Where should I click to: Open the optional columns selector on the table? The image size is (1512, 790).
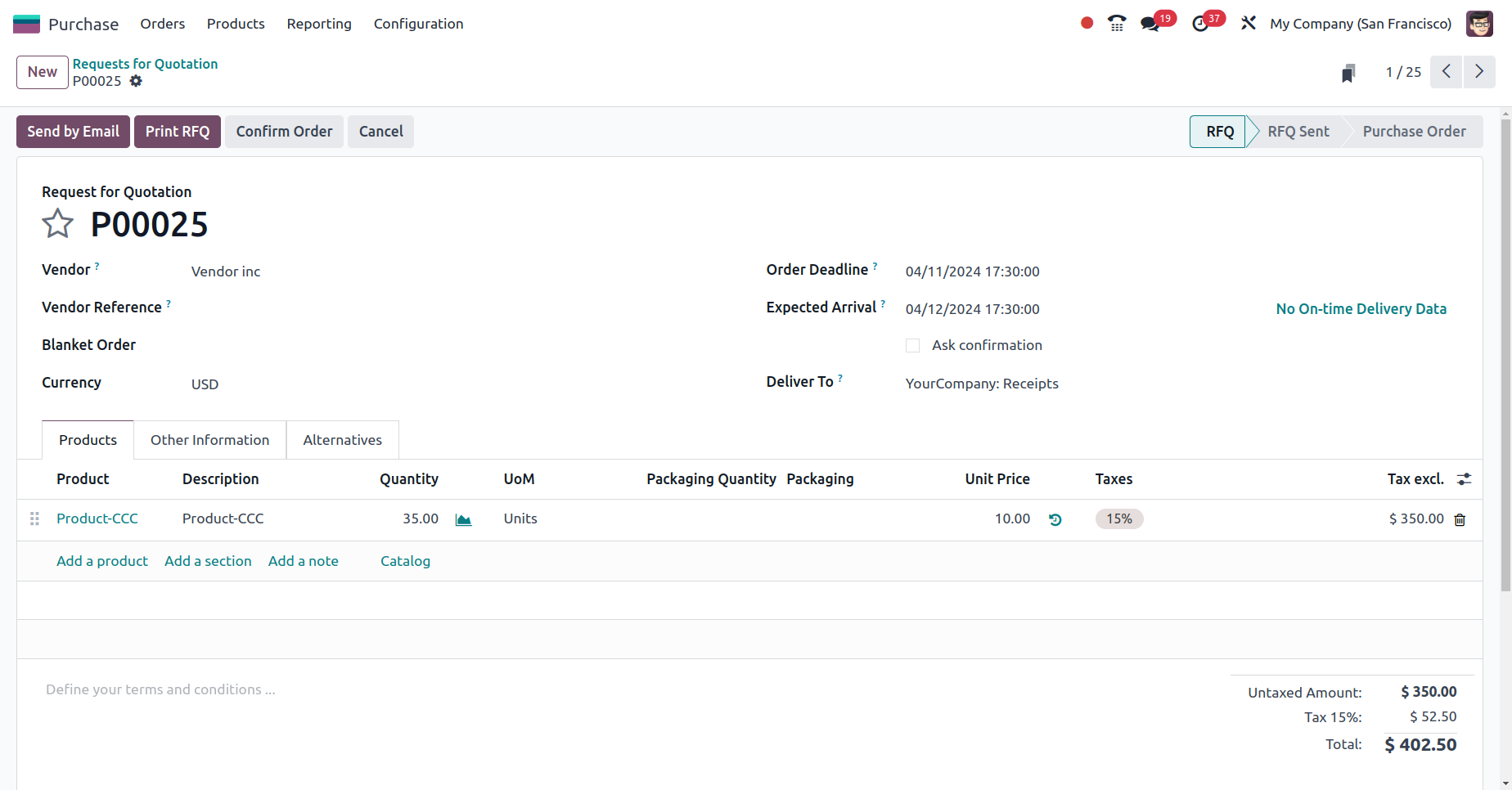1464,479
